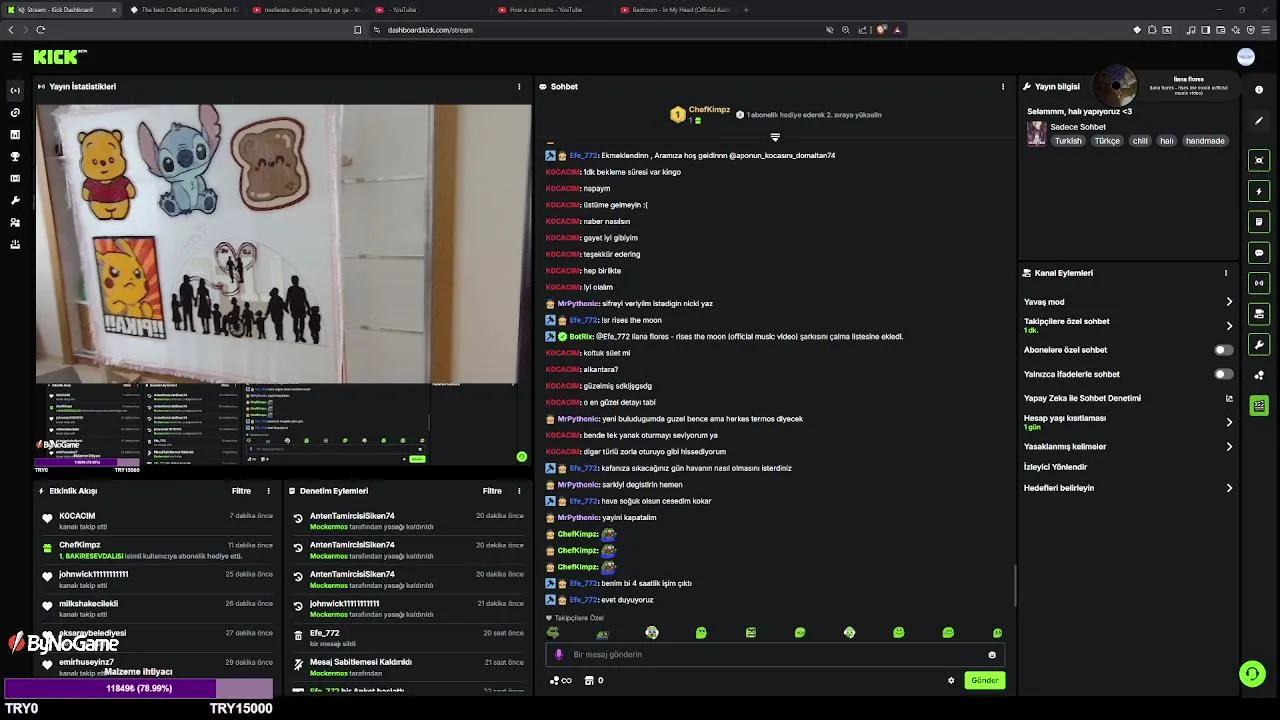Open Filtre dropdown in Denetim Eylemleri
This screenshot has height=720, width=1280.
[492, 491]
